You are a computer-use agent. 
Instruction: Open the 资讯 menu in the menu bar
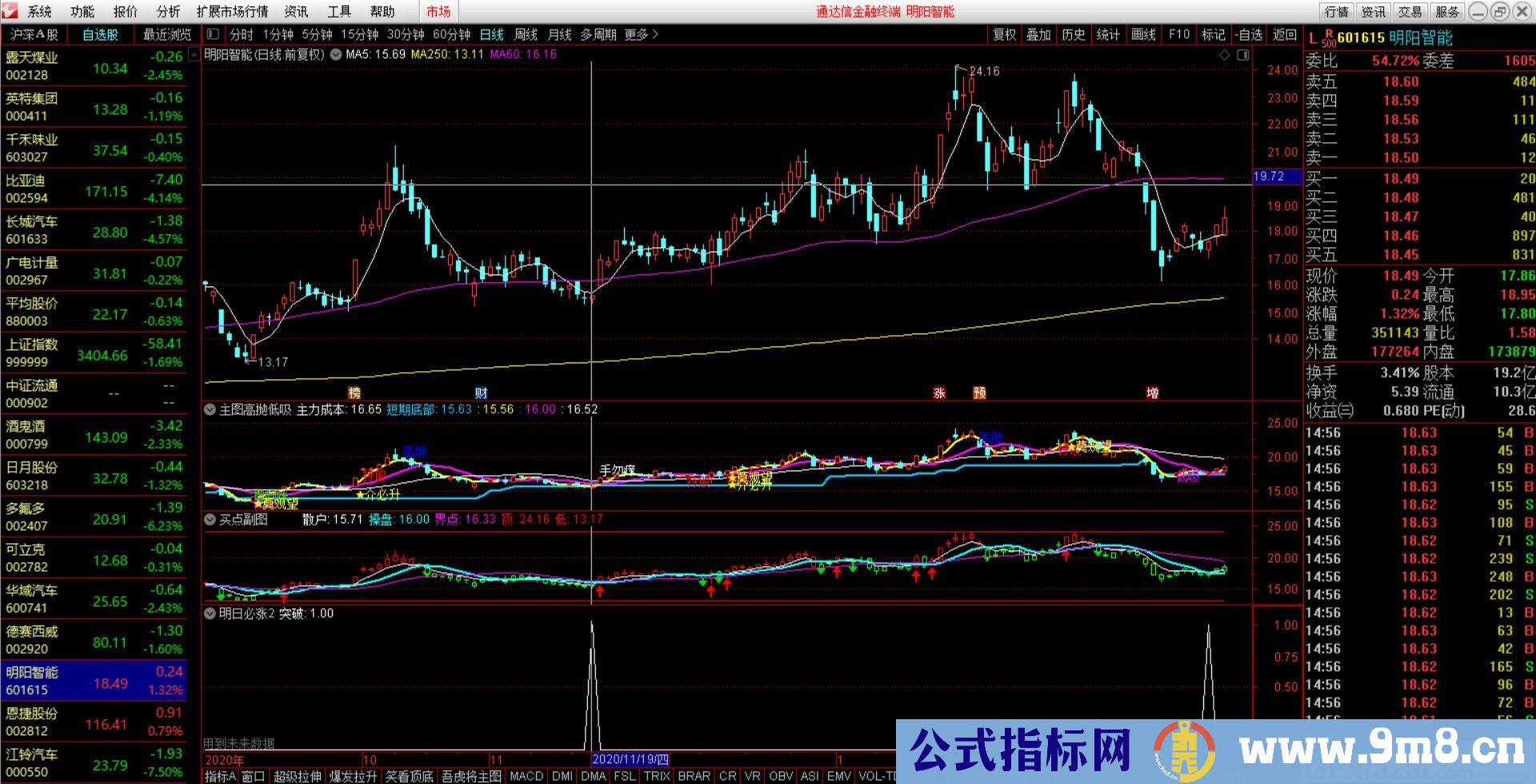[x=296, y=11]
